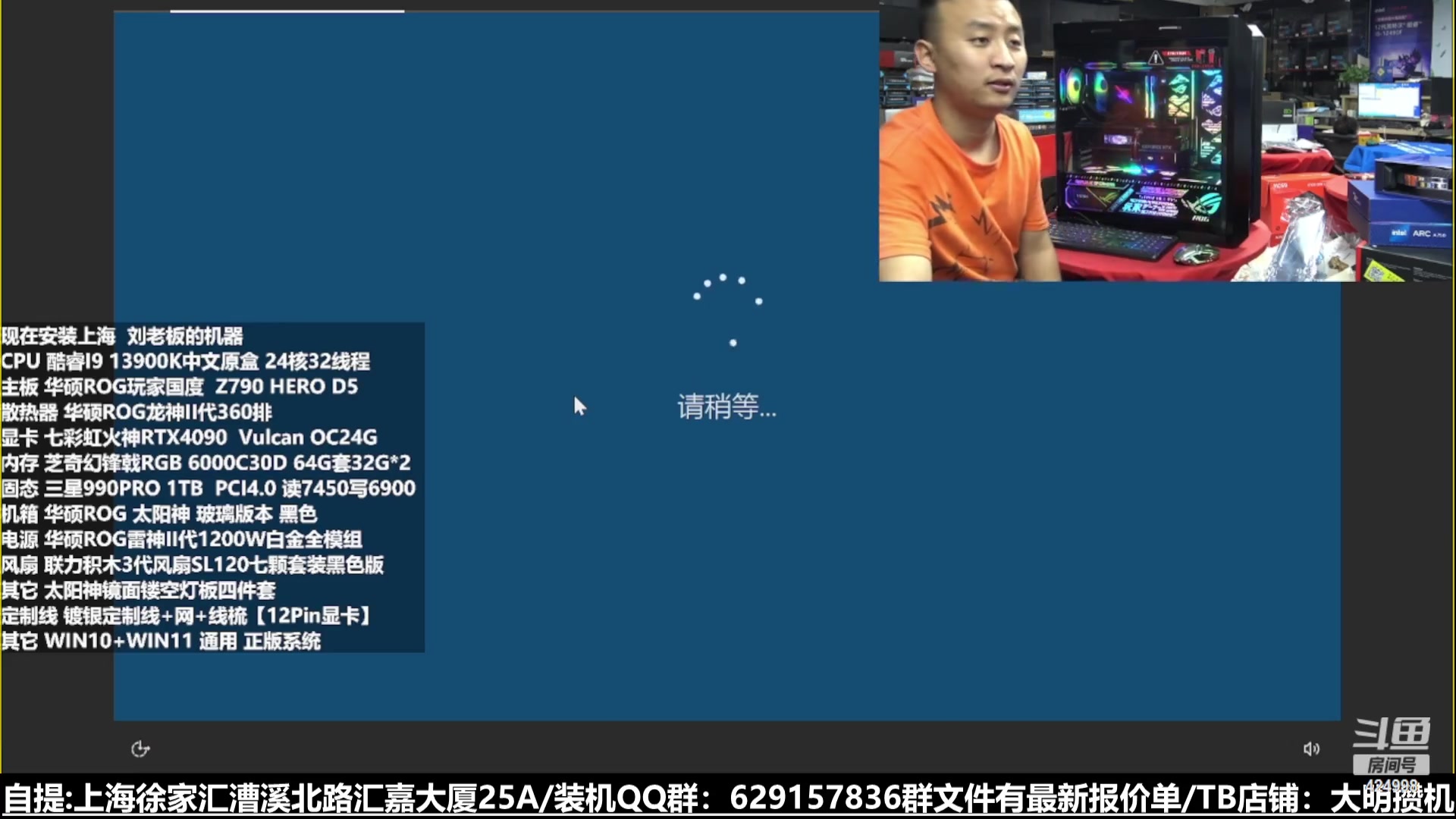Viewport: 1456px width, 819px height.
Task: Click the 内存 芝奇幻锋戟 RGB line
Action: point(206,463)
